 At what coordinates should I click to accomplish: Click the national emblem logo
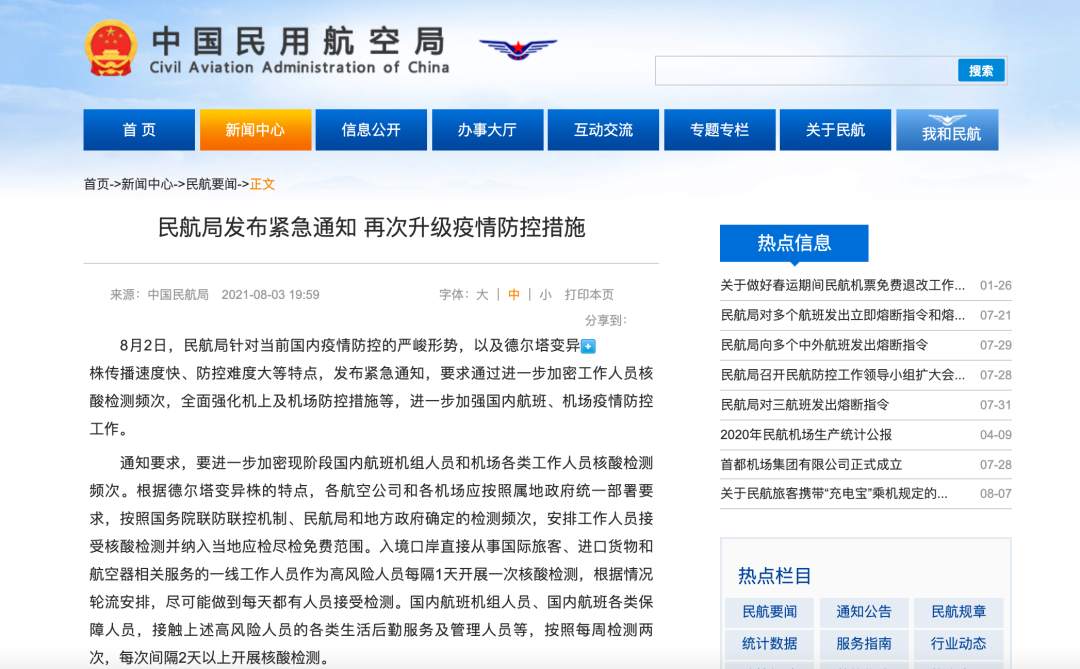[x=110, y=49]
